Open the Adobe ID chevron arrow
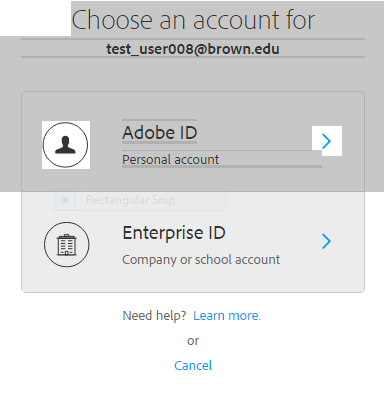Screen dimensions: 384x396 coord(327,141)
